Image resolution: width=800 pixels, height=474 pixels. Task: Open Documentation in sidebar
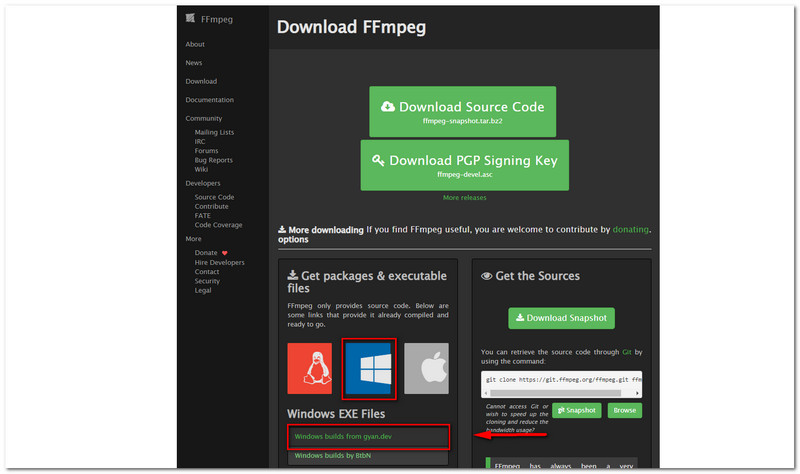[x=210, y=100]
